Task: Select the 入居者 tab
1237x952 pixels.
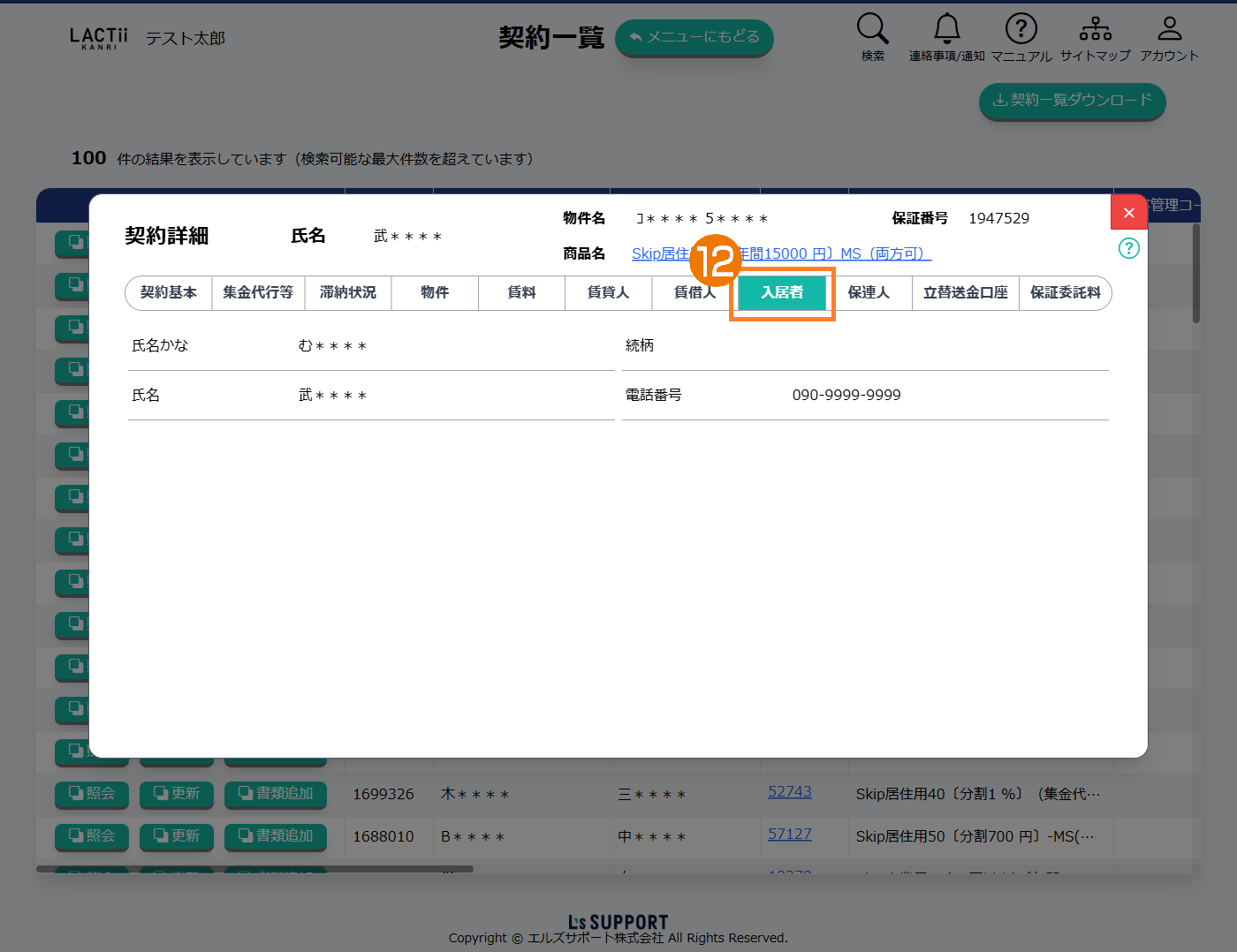Action: coord(782,293)
